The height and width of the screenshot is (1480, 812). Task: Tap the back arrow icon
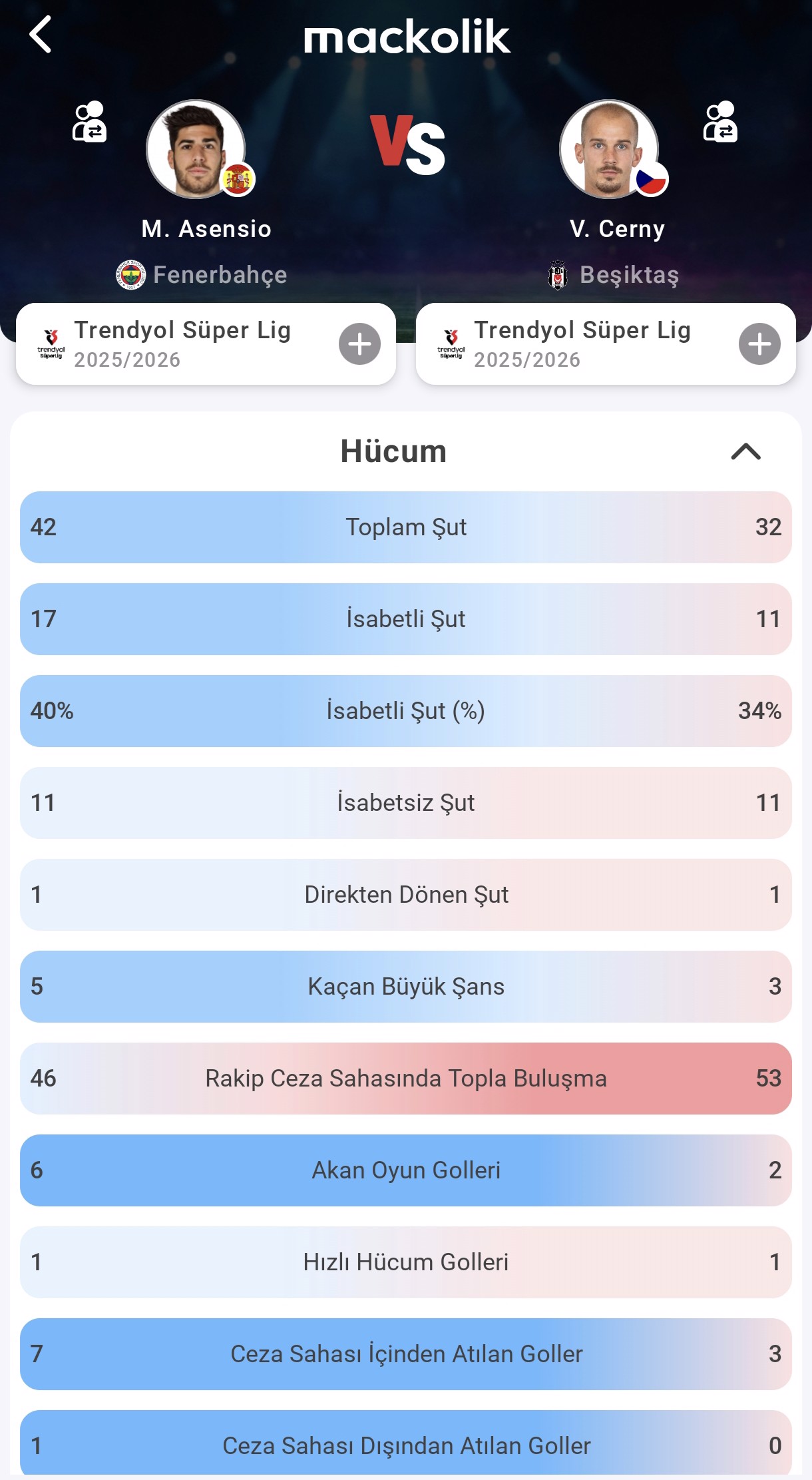[x=41, y=35]
